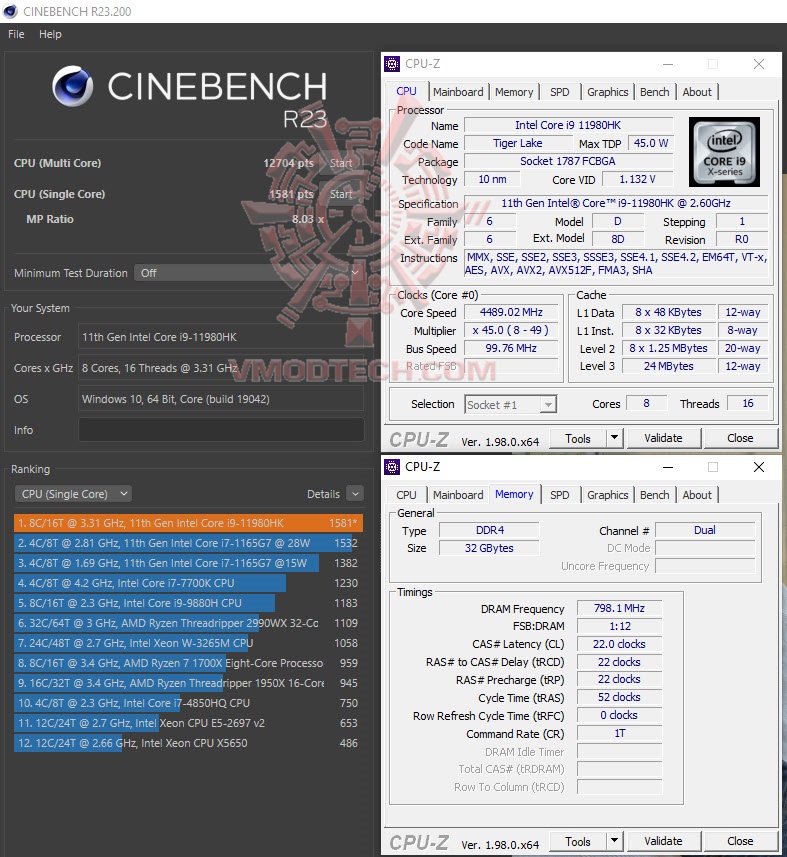Open Bench tab in top CPU-Z window
The image size is (787, 857).
click(654, 92)
